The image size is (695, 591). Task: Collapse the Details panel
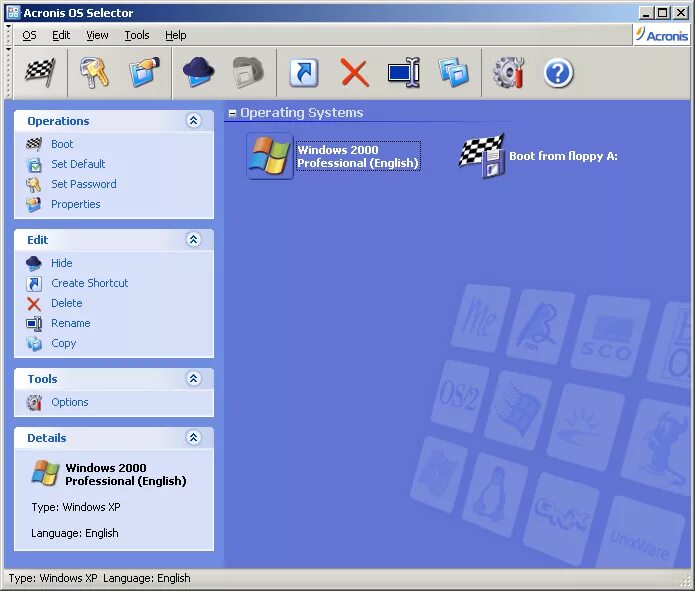193,437
